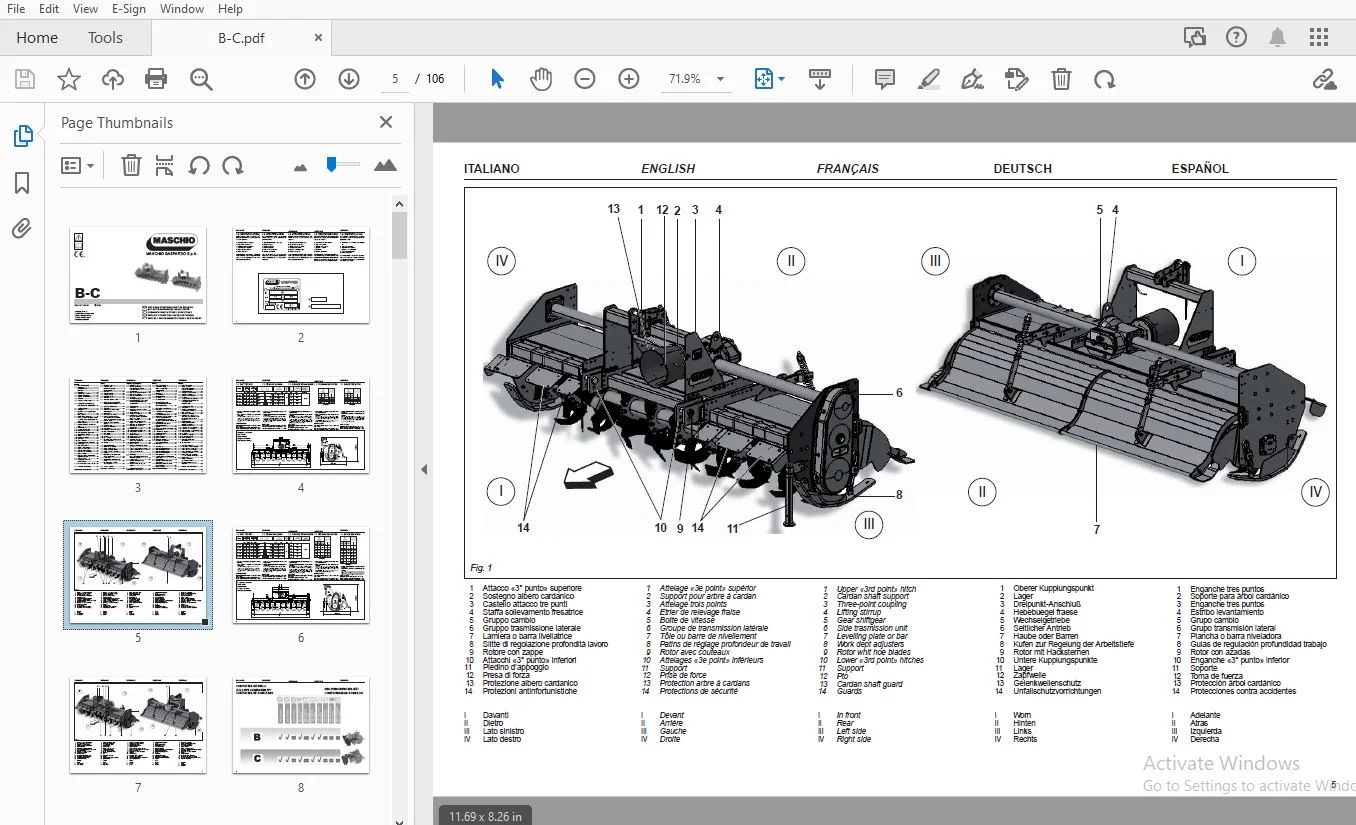This screenshot has width=1356, height=825.
Task: Close the B-C.pdf tab
Action: [x=319, y=38]
